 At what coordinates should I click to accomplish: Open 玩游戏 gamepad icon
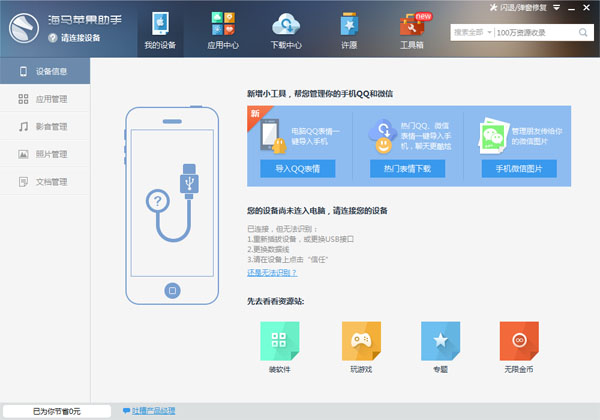tap(361, 343)
